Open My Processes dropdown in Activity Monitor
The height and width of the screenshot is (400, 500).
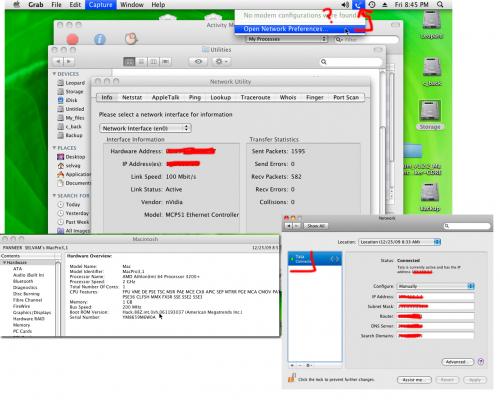pos(286,39)
